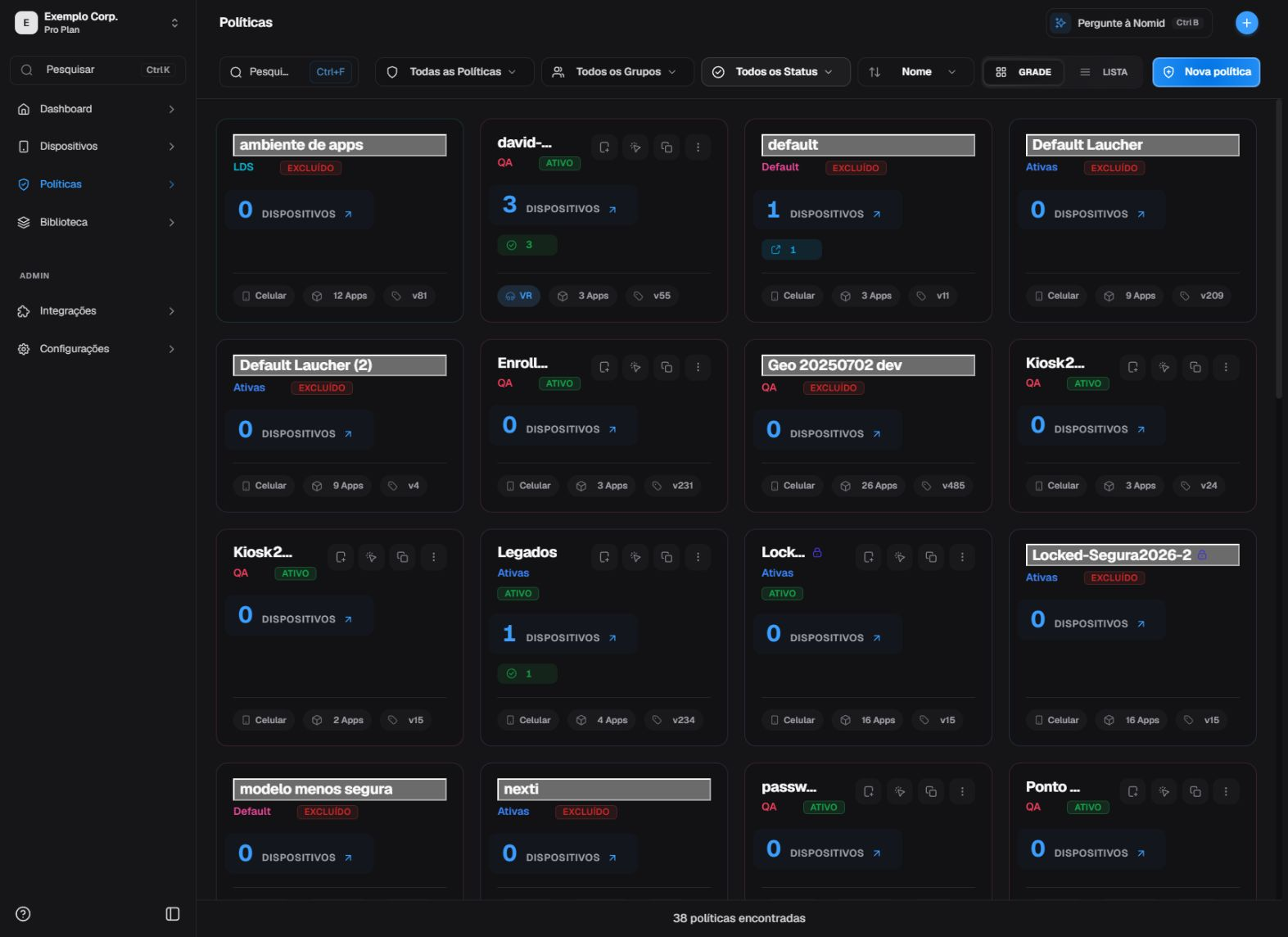The height and width of the screenshot is (937, 1288).
Task: Open Biblioteca in the sidebar
Action: pyautogui.click(x=97, y=222)
